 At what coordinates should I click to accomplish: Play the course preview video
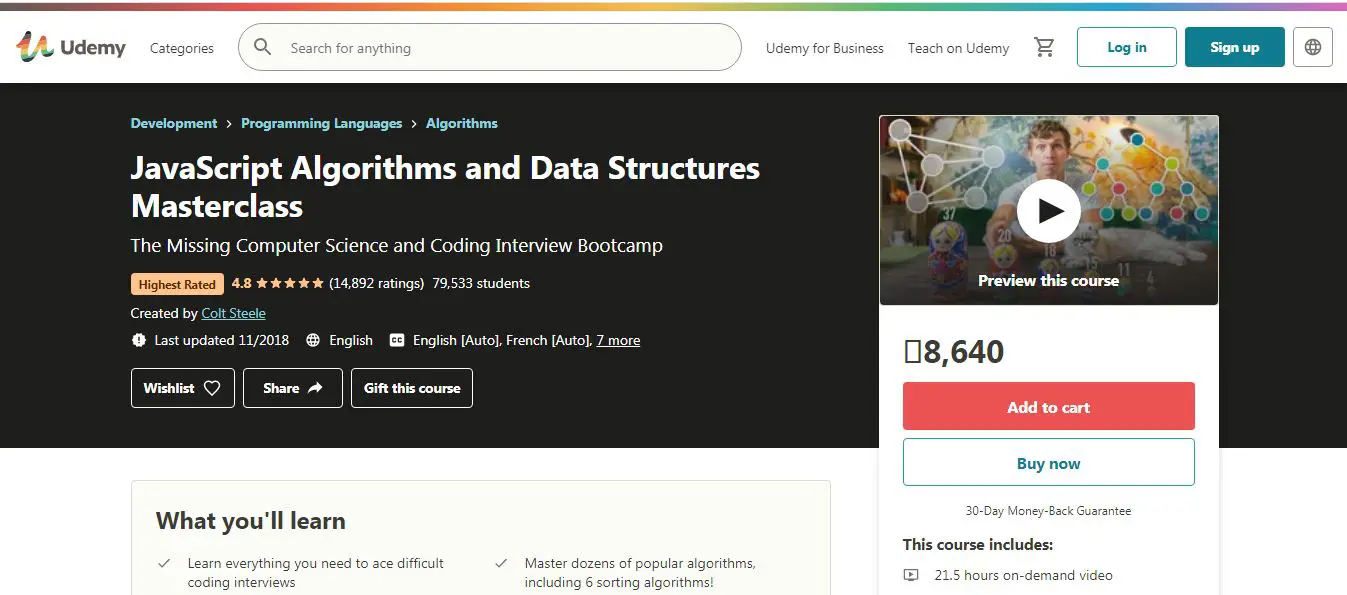(x=1048, y=211)
